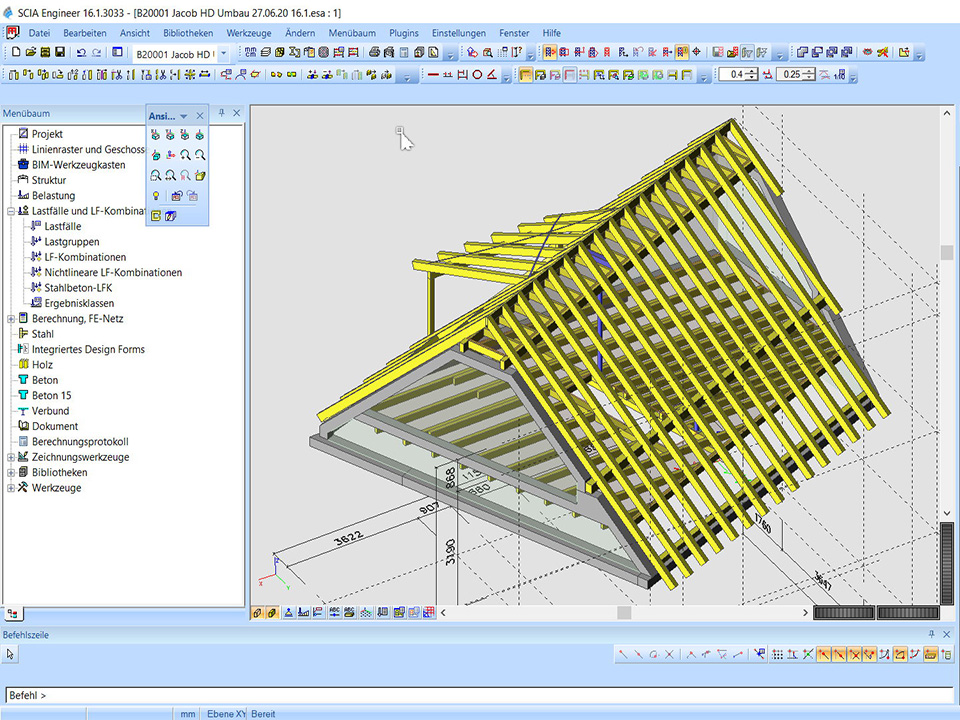Click the Open file folder icon

click(x=31, y=52)
